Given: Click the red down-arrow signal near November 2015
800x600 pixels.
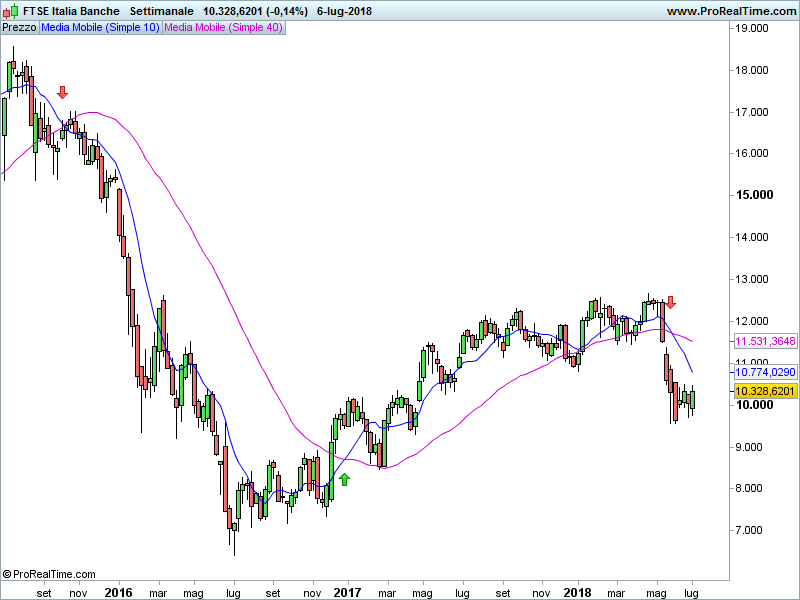Looking at the screenshot, I should [x=62, y=92].
